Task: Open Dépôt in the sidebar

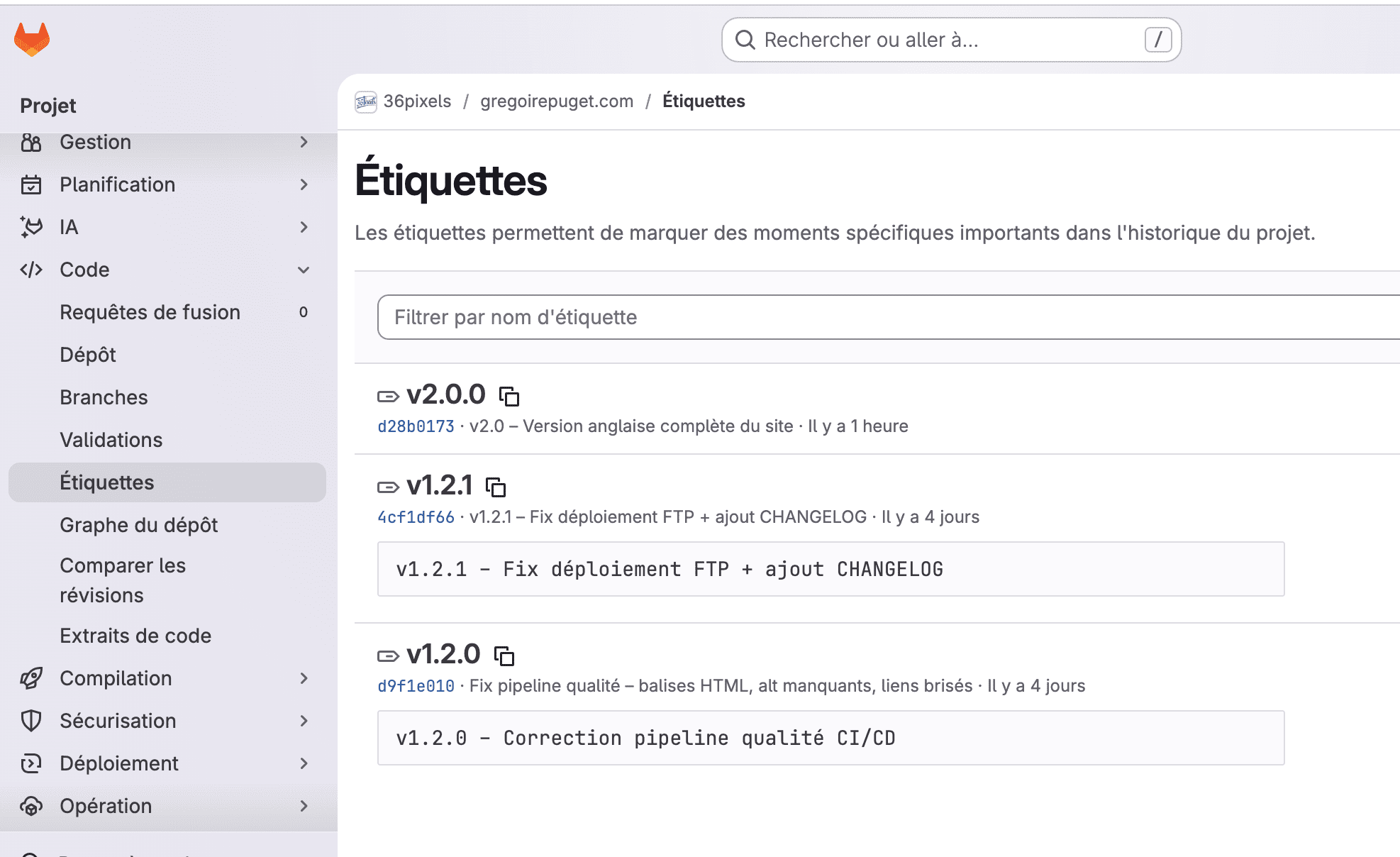Action: tap(167, 355)
